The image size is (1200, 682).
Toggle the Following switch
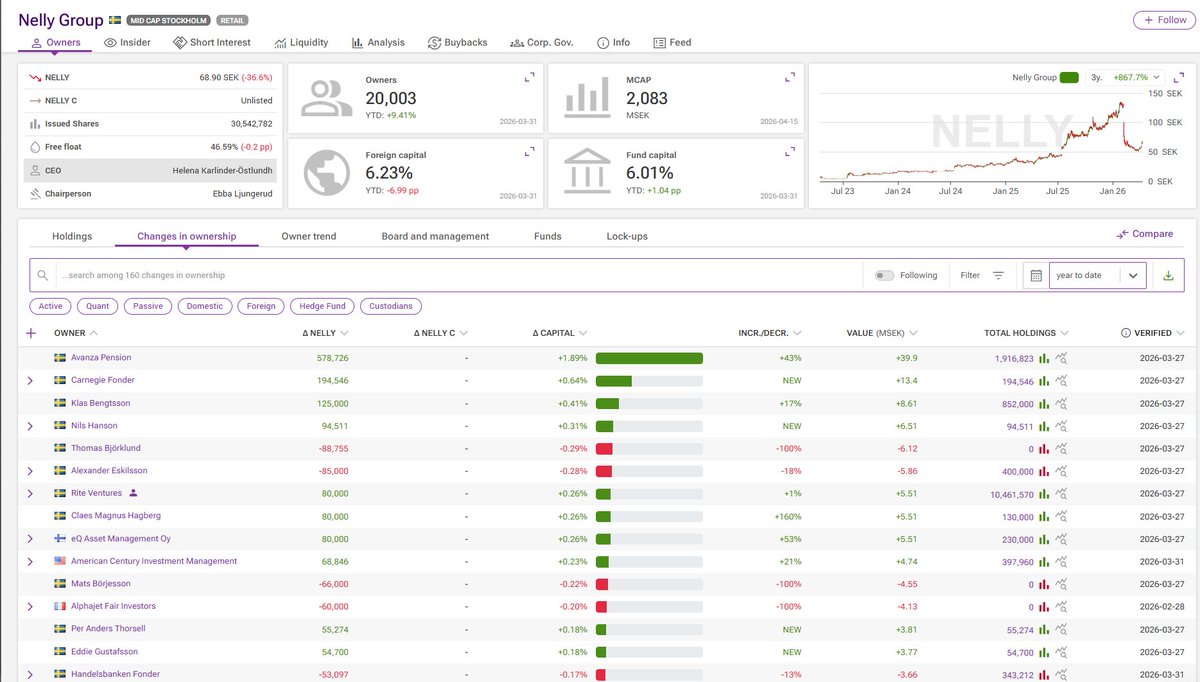(884, 275)
